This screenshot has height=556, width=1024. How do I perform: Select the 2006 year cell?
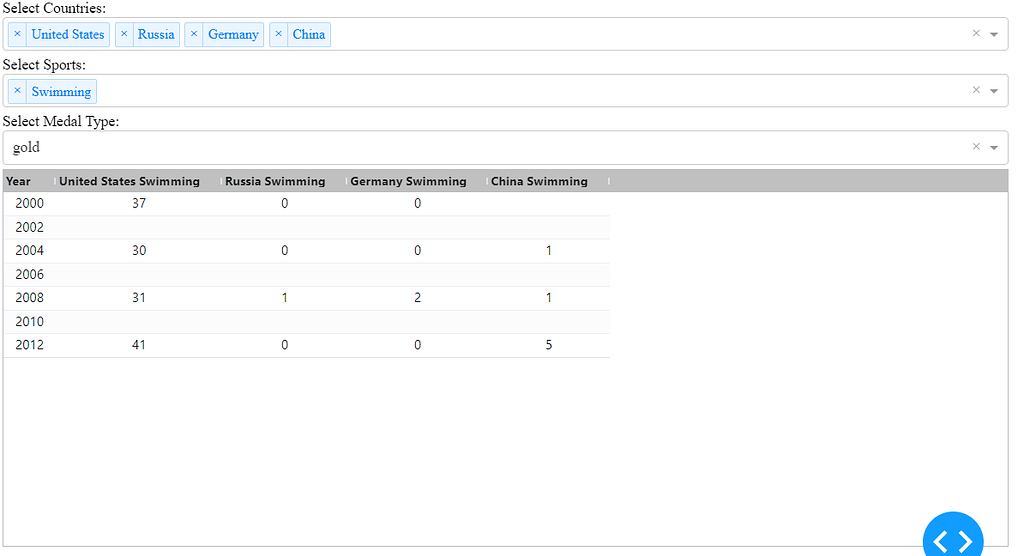click(x=29, y=274)
